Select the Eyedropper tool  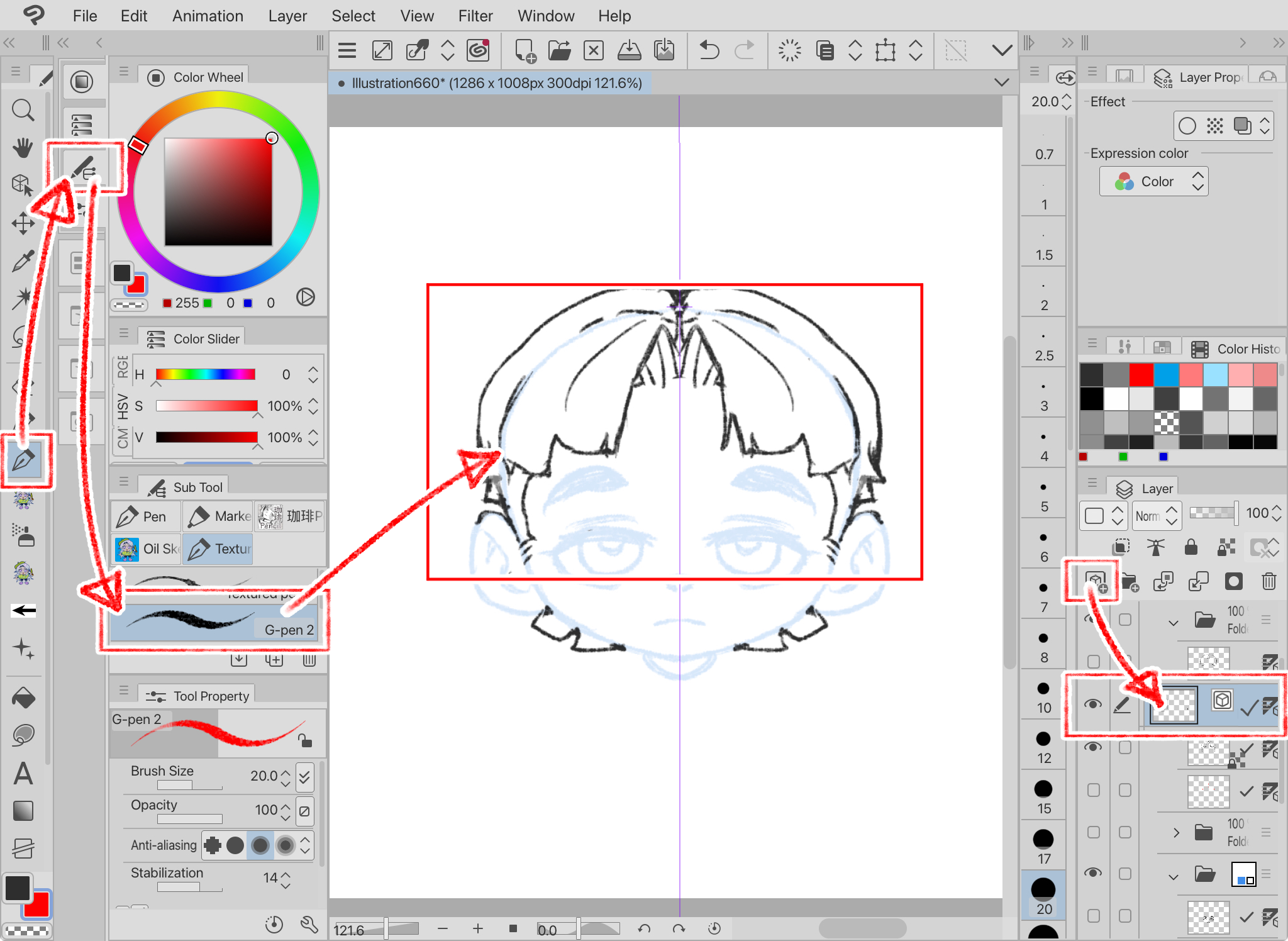click(23, 260)
